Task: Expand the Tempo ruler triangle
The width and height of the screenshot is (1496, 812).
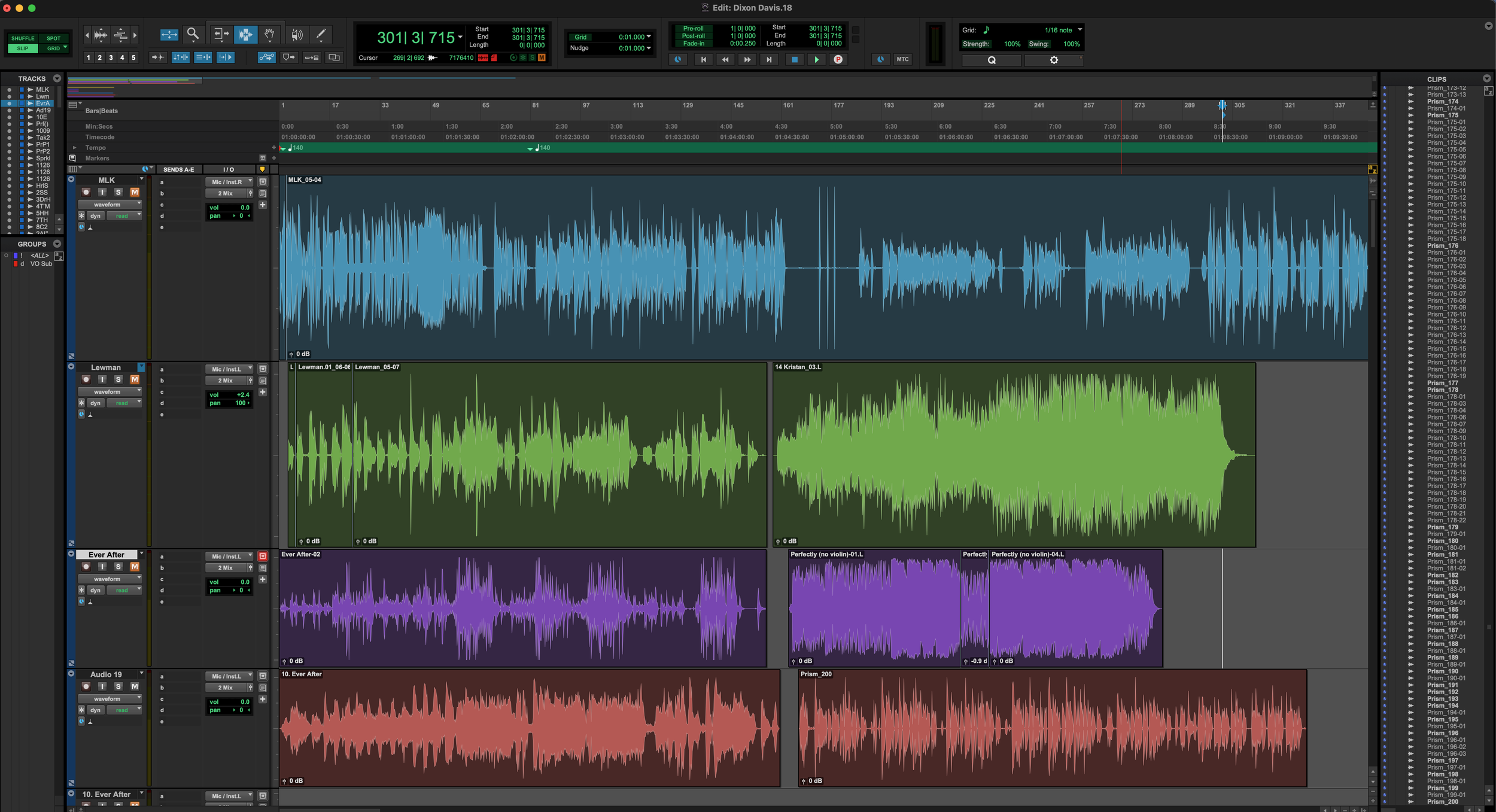Action: 74,148
